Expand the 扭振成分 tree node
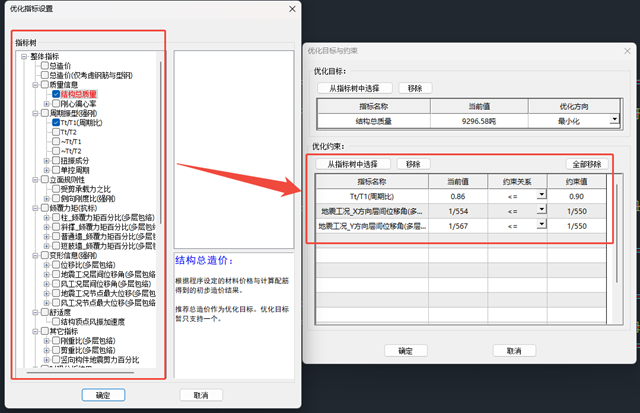This screenshot has height=413, width=640. point(46,160)
